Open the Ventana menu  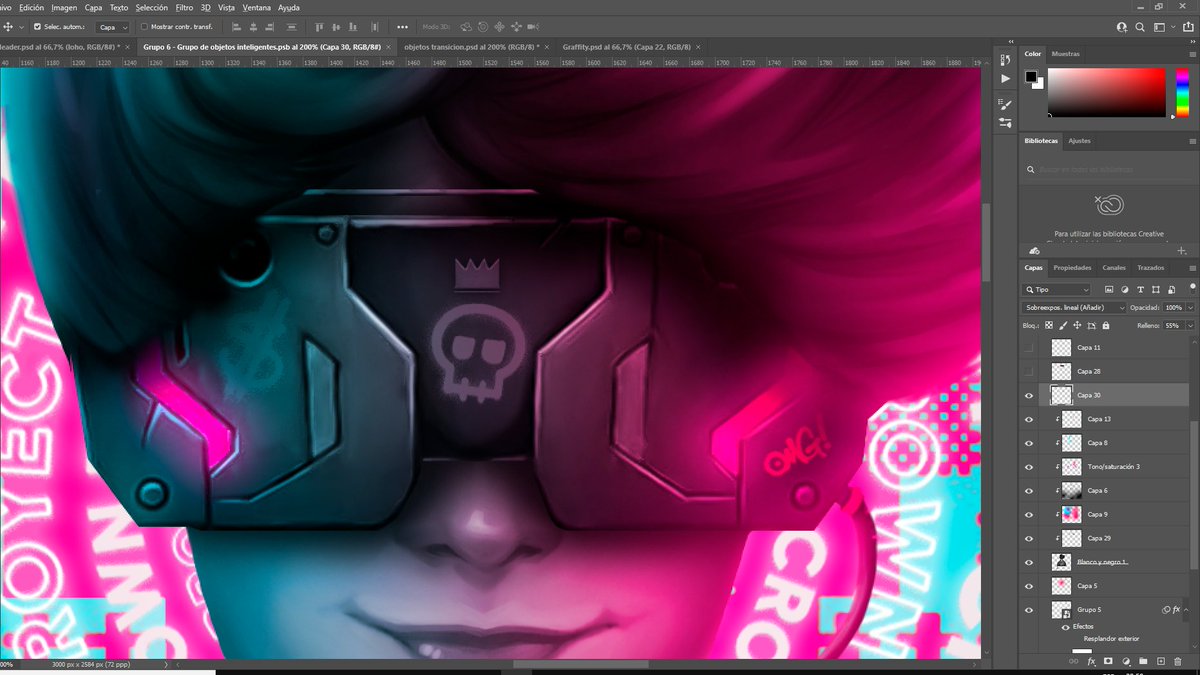tap(257, 7)
